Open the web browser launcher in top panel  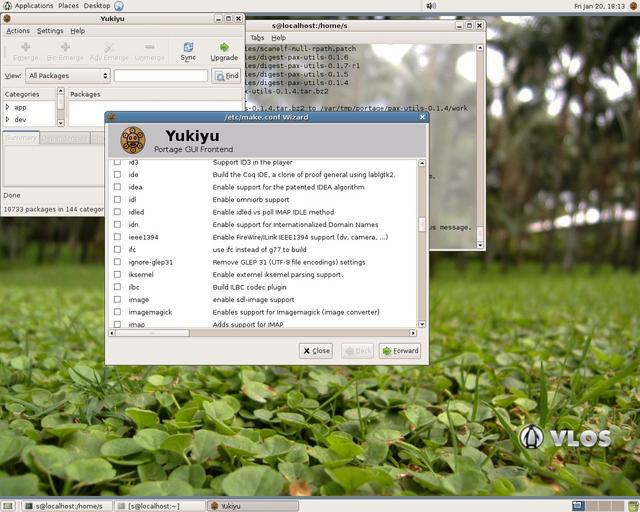click(x=119, y=6)
